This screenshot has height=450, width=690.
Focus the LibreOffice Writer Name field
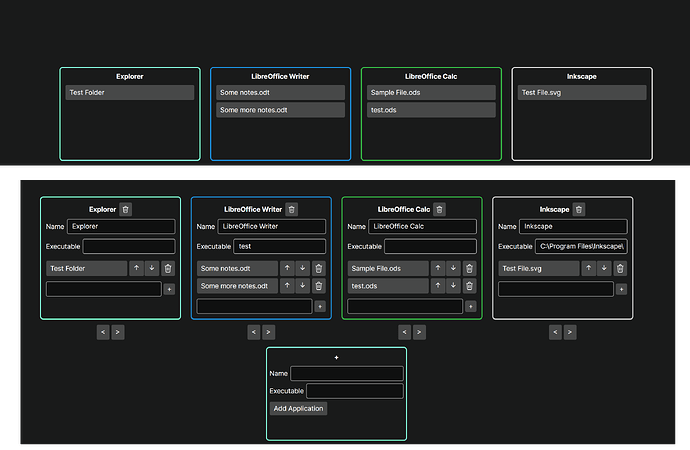tap(272, 227)
